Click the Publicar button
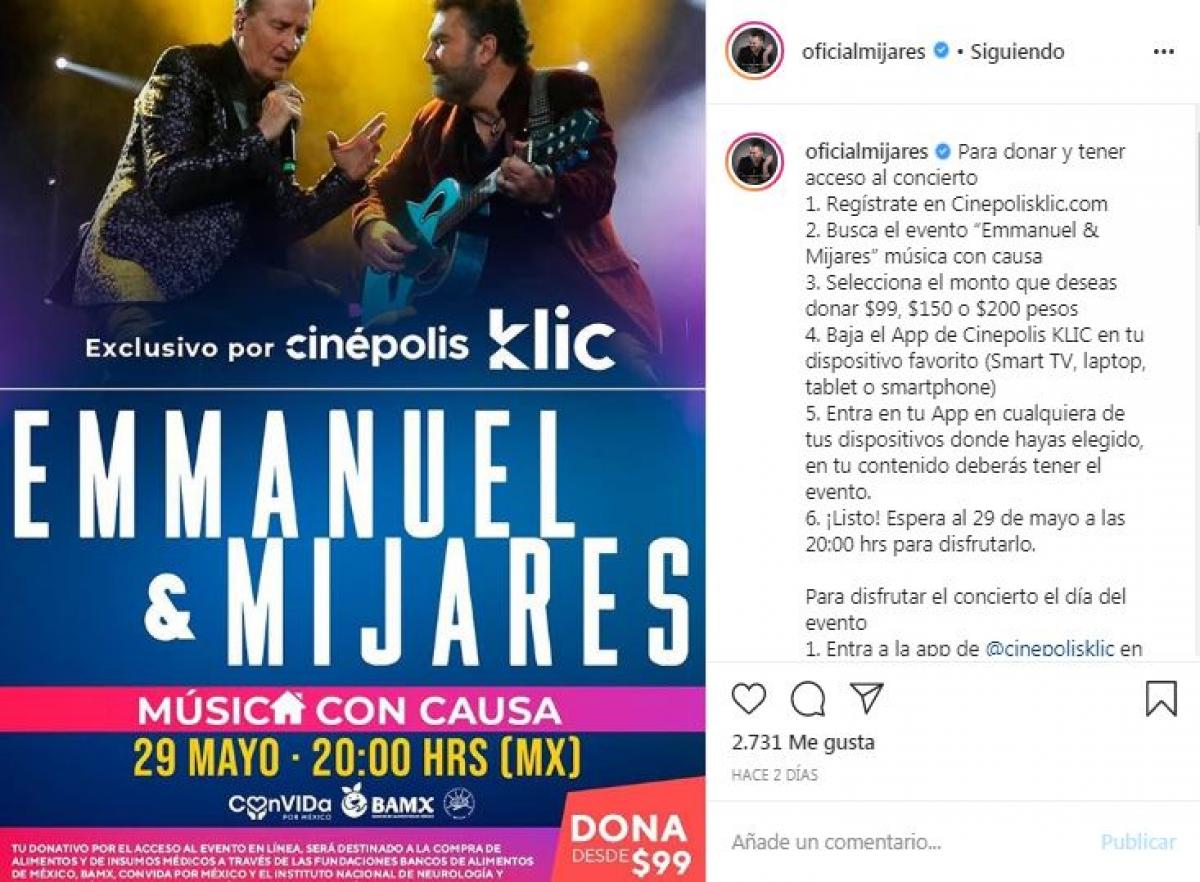The image size is (1200, 882). point(1138,842)
